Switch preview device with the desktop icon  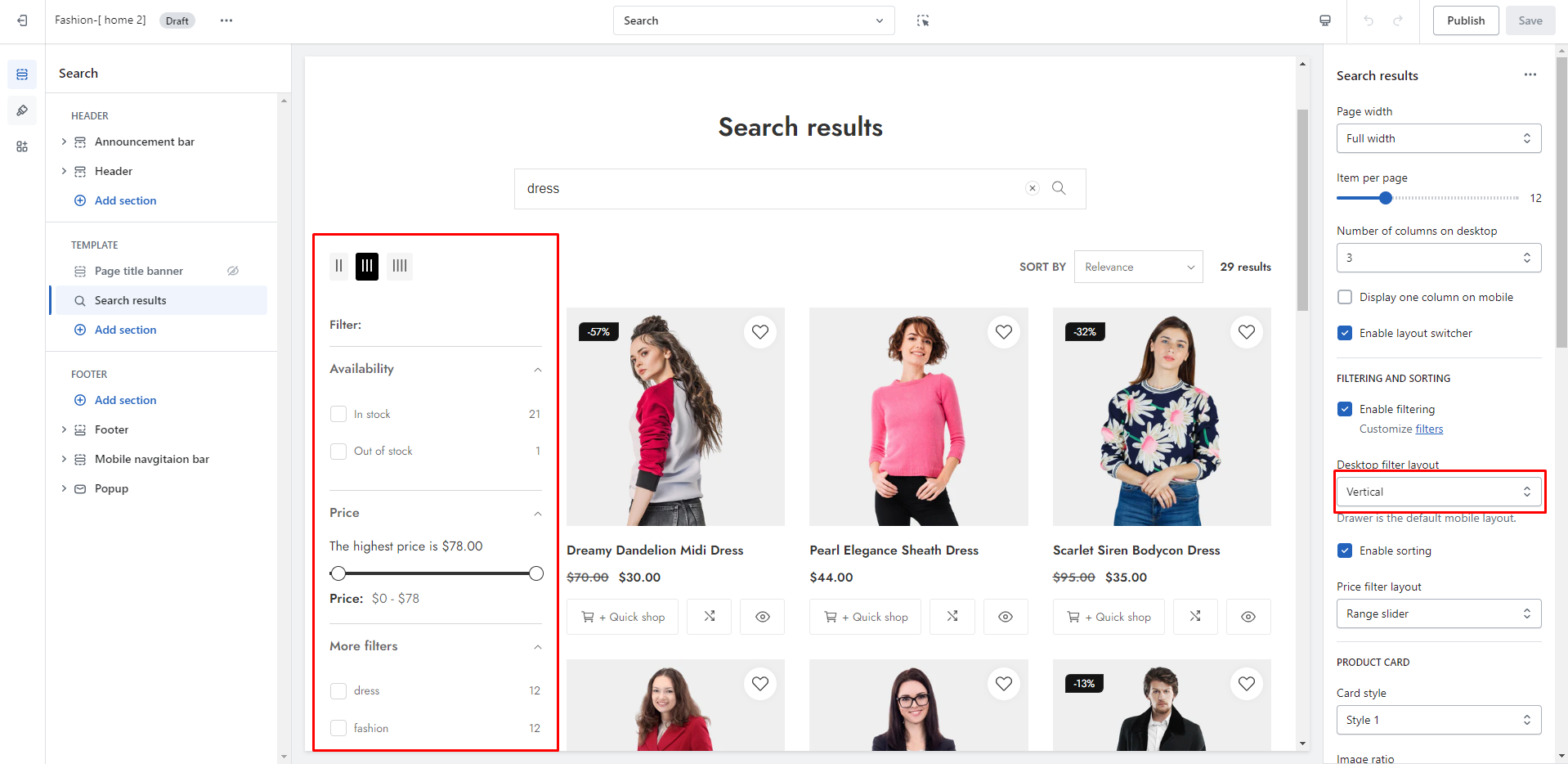[1324, 20]
